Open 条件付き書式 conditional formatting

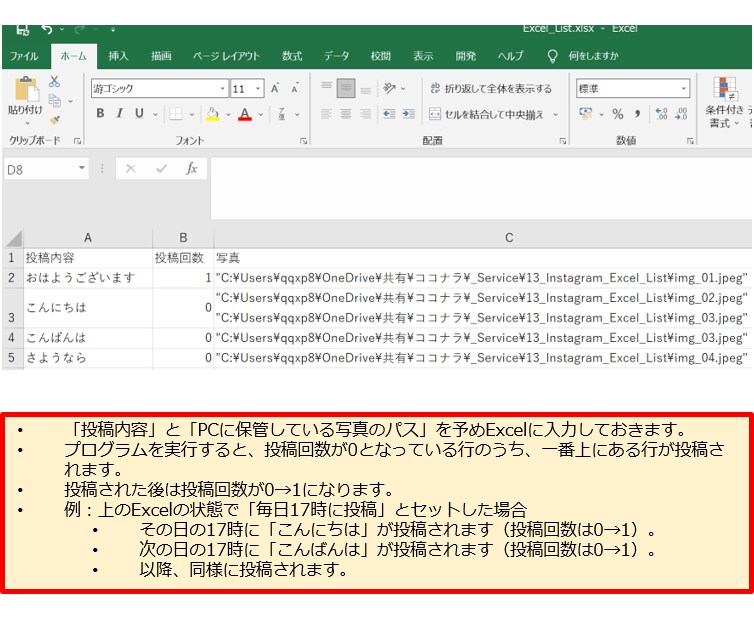[x=725, y=102]
